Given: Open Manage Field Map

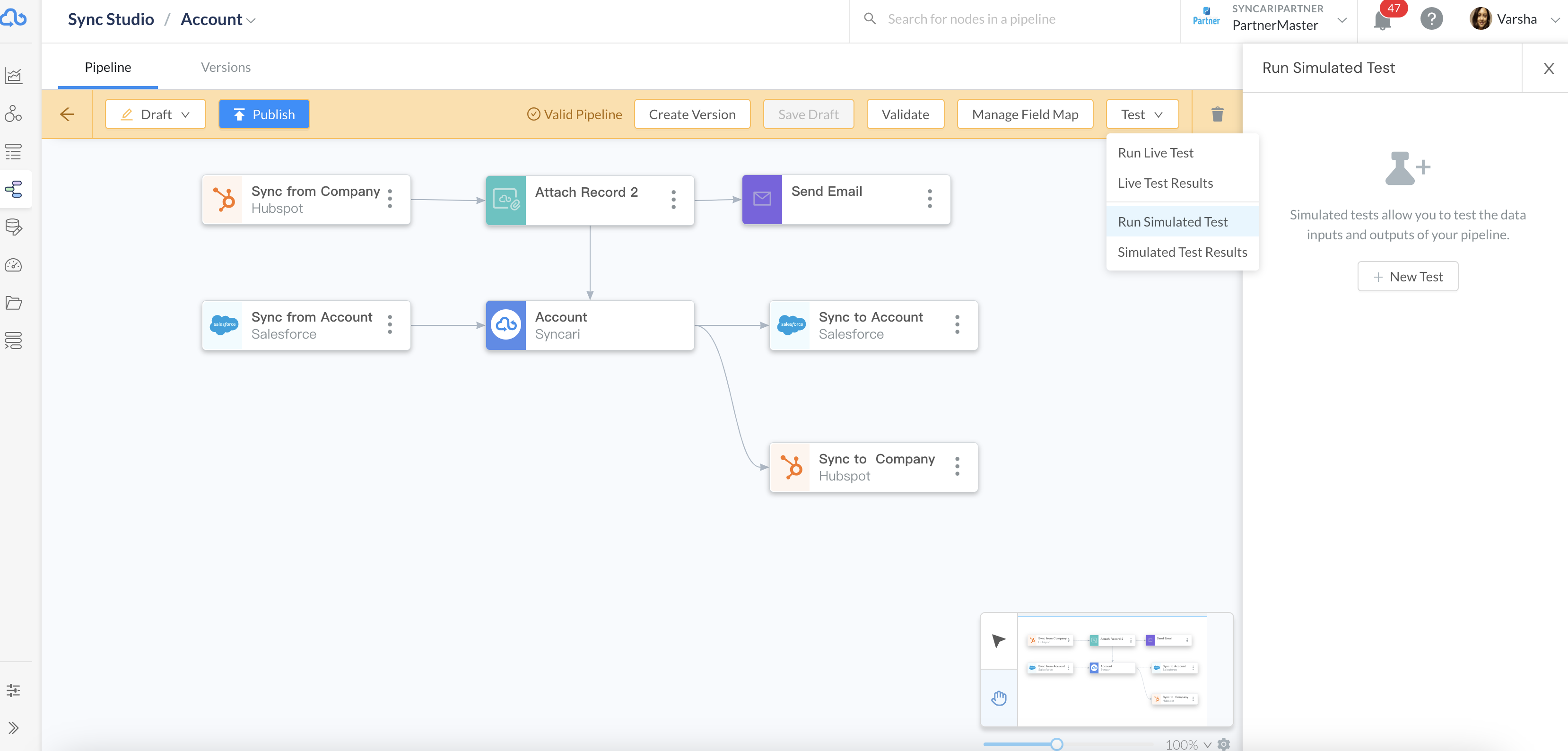Looking at the screenshot, I should [x=1025, y=114].
